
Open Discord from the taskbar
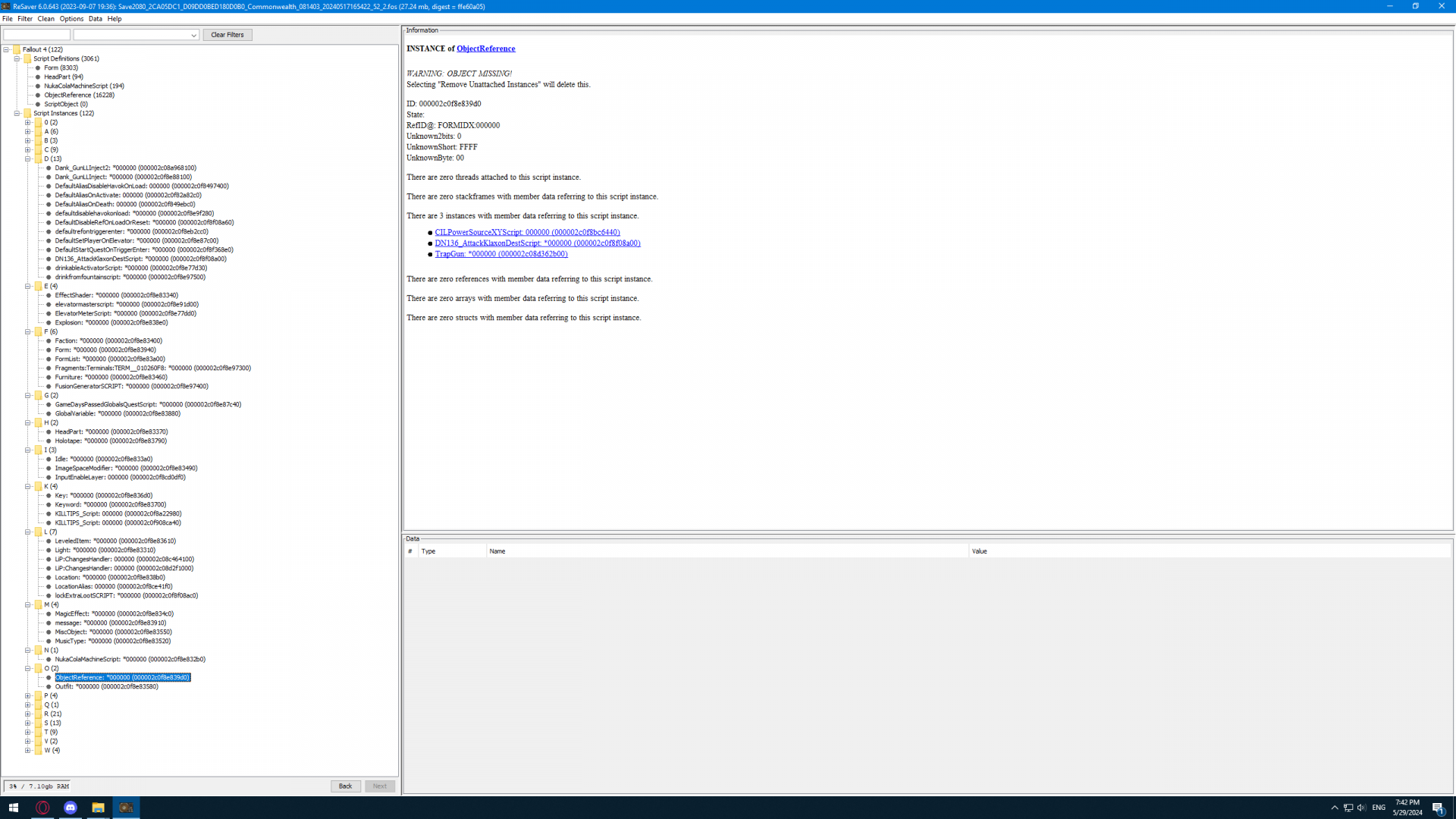[x=71, y=808]
